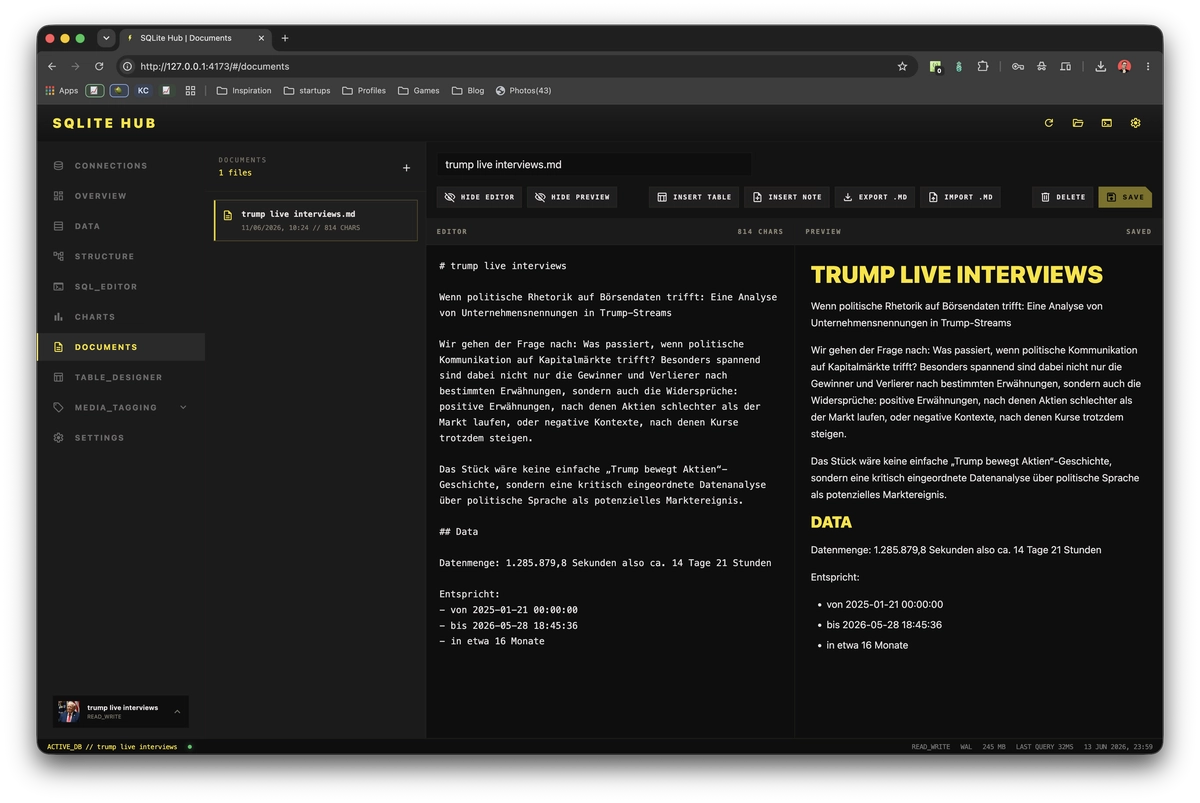Screen dimensions: 1200x803
Task: Click the '## Data' line in editor
Action: 458,532
